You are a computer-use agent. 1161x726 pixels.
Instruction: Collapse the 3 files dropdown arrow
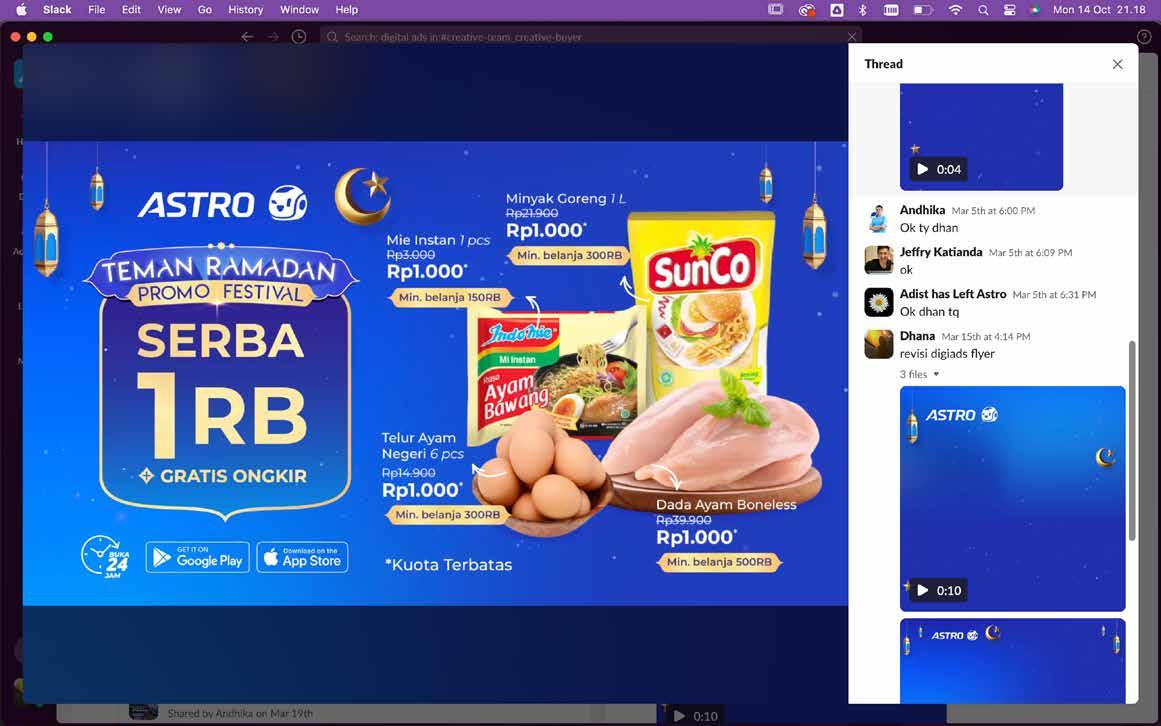pyautogui.click(x=936, y=374)
